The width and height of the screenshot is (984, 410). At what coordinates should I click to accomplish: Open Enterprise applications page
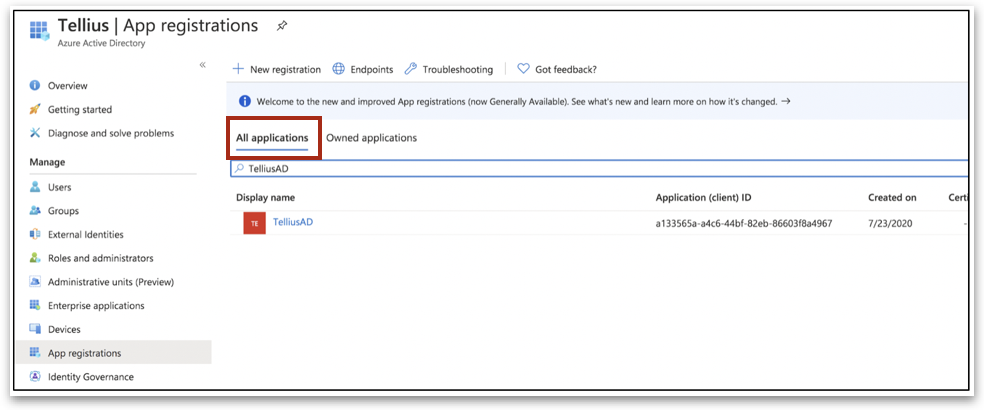(96, 306)
